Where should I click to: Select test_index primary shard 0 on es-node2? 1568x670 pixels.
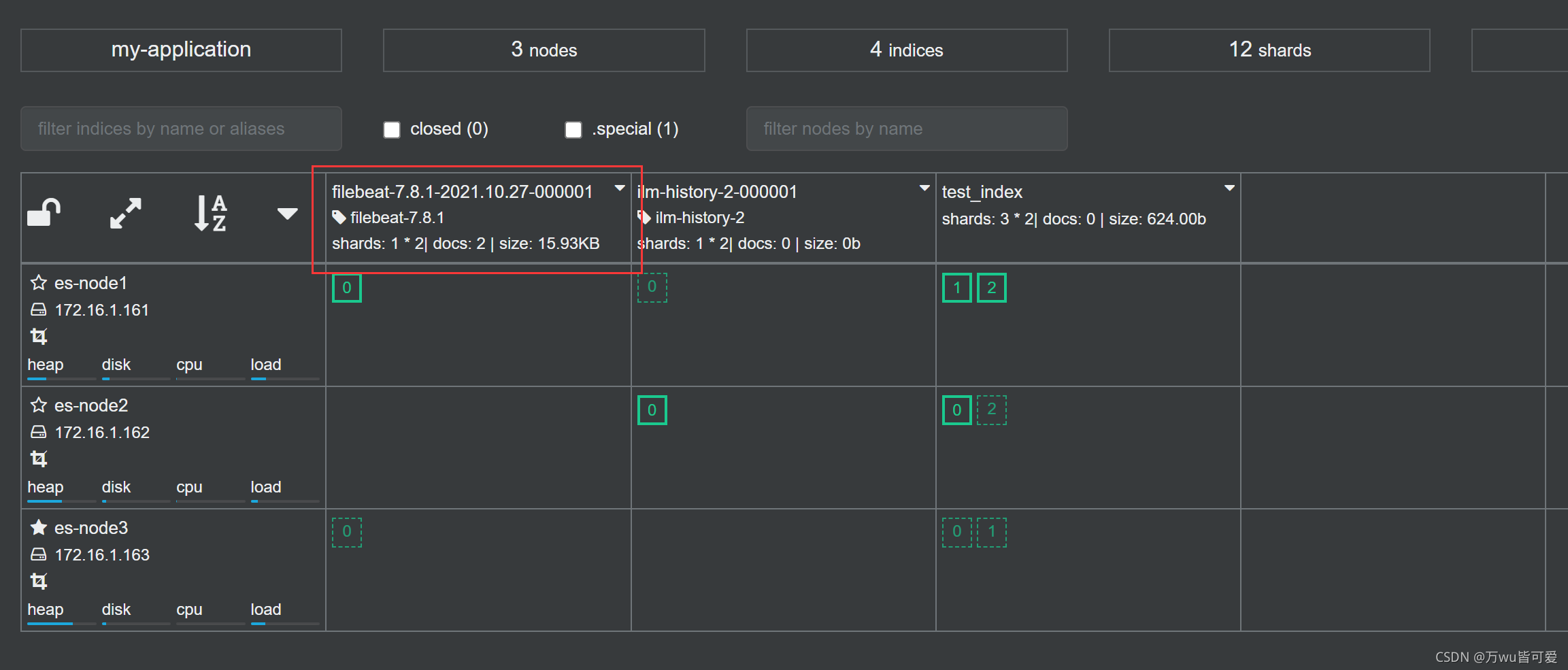click(x=957, y=410)
